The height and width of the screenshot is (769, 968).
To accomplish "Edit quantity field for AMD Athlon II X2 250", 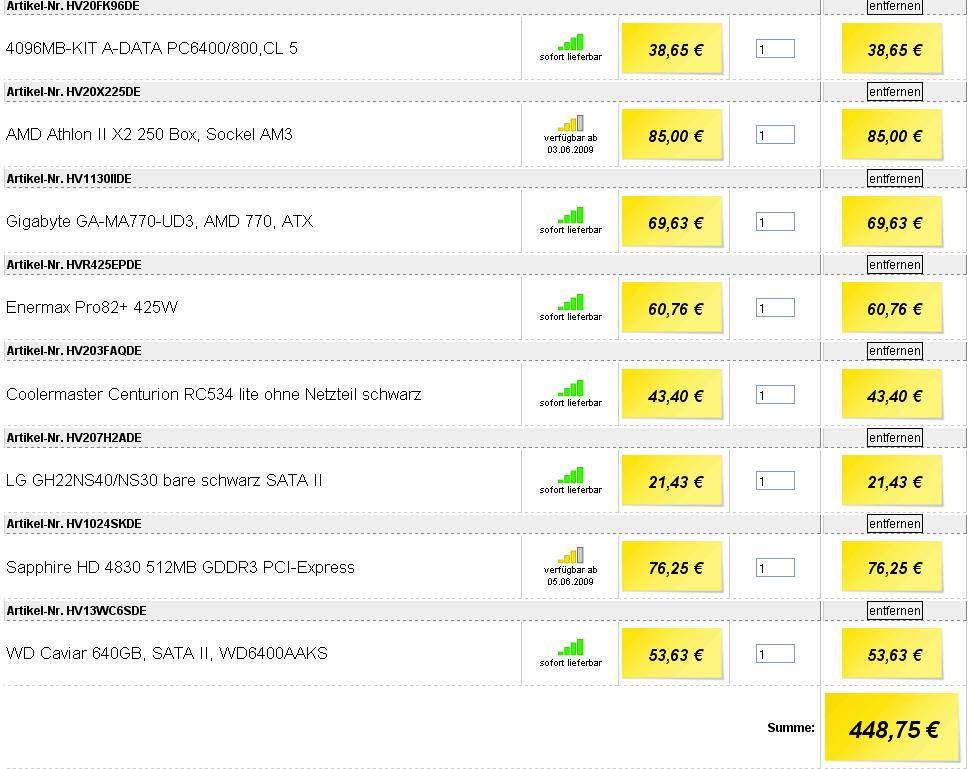I will click(775, 135).
